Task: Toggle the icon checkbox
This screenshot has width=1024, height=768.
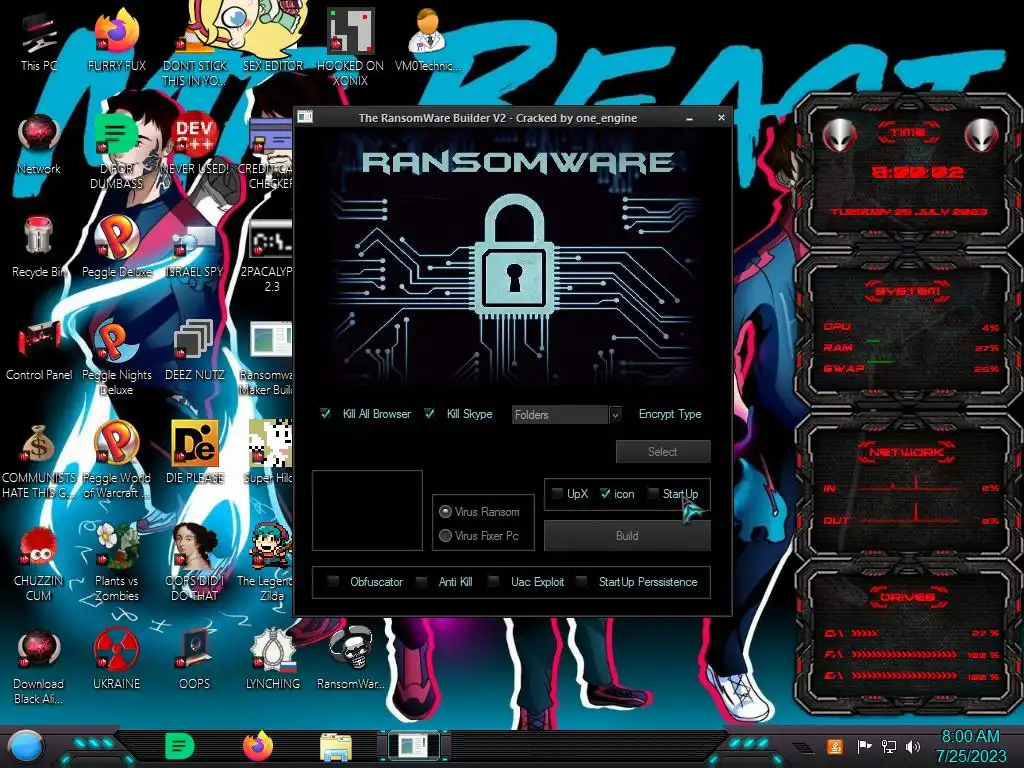Action: (605, 494)
